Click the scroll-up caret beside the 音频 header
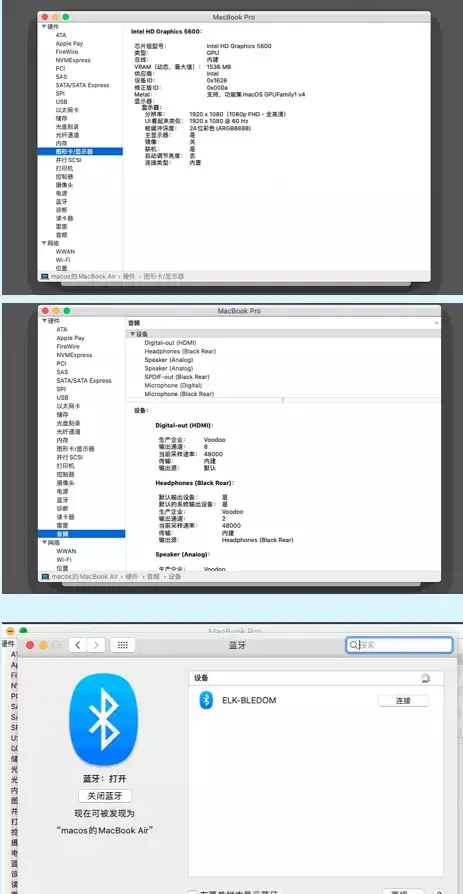This screenshot has width=463, height=894. 436,323
